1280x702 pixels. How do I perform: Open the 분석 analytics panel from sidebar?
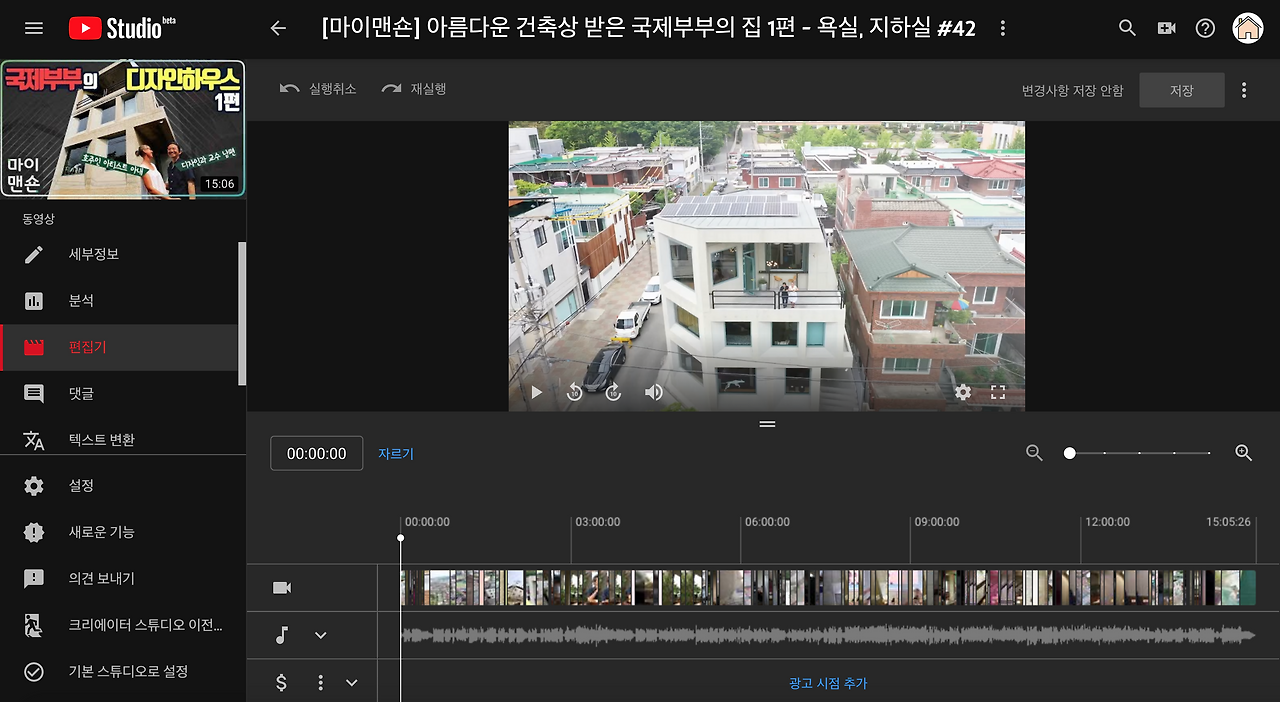click(x=33, y=300)
